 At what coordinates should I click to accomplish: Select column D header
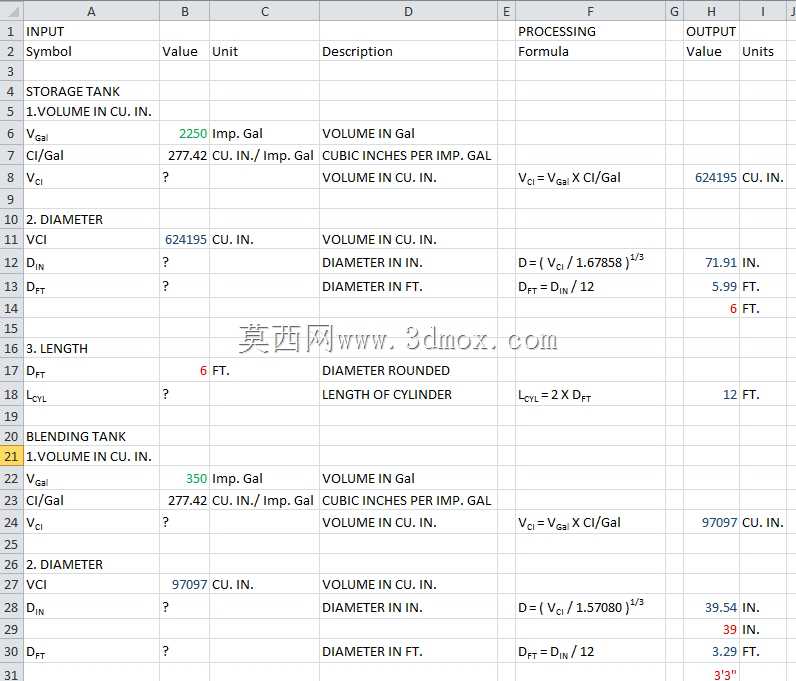point(408,11)
